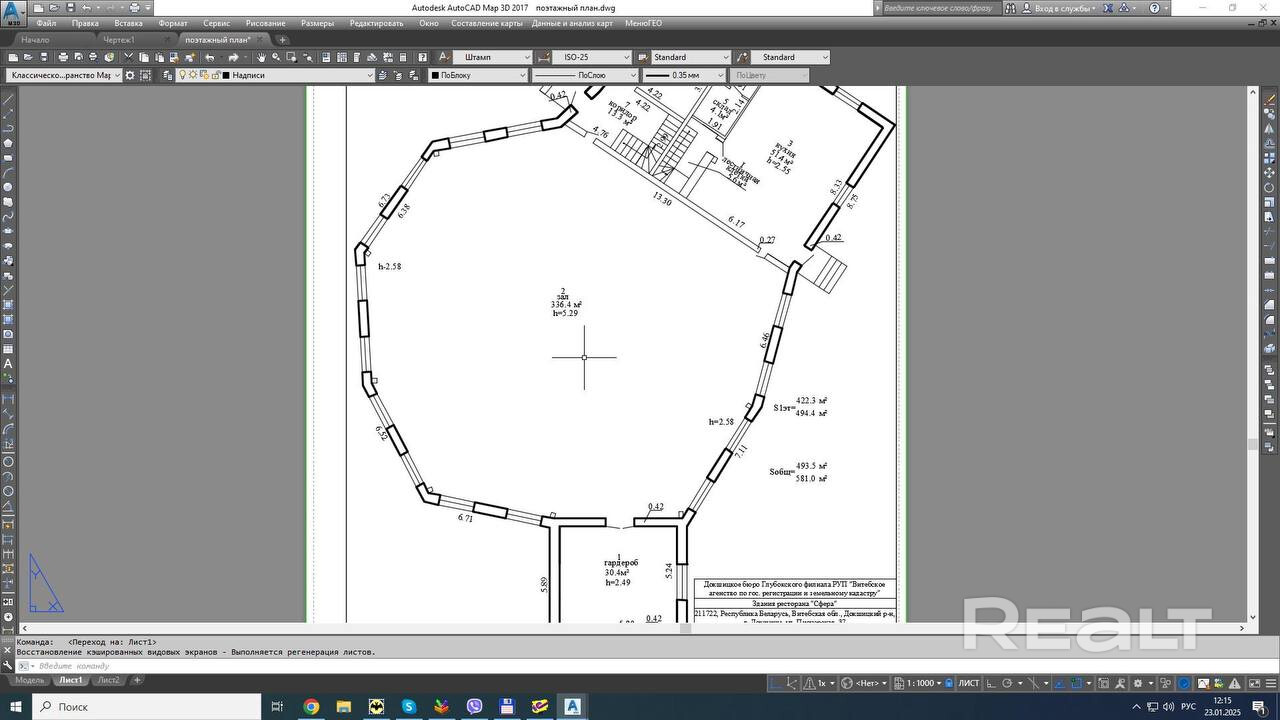Click the Plot printer icon
1280x720 pixels.
(63, 57)
